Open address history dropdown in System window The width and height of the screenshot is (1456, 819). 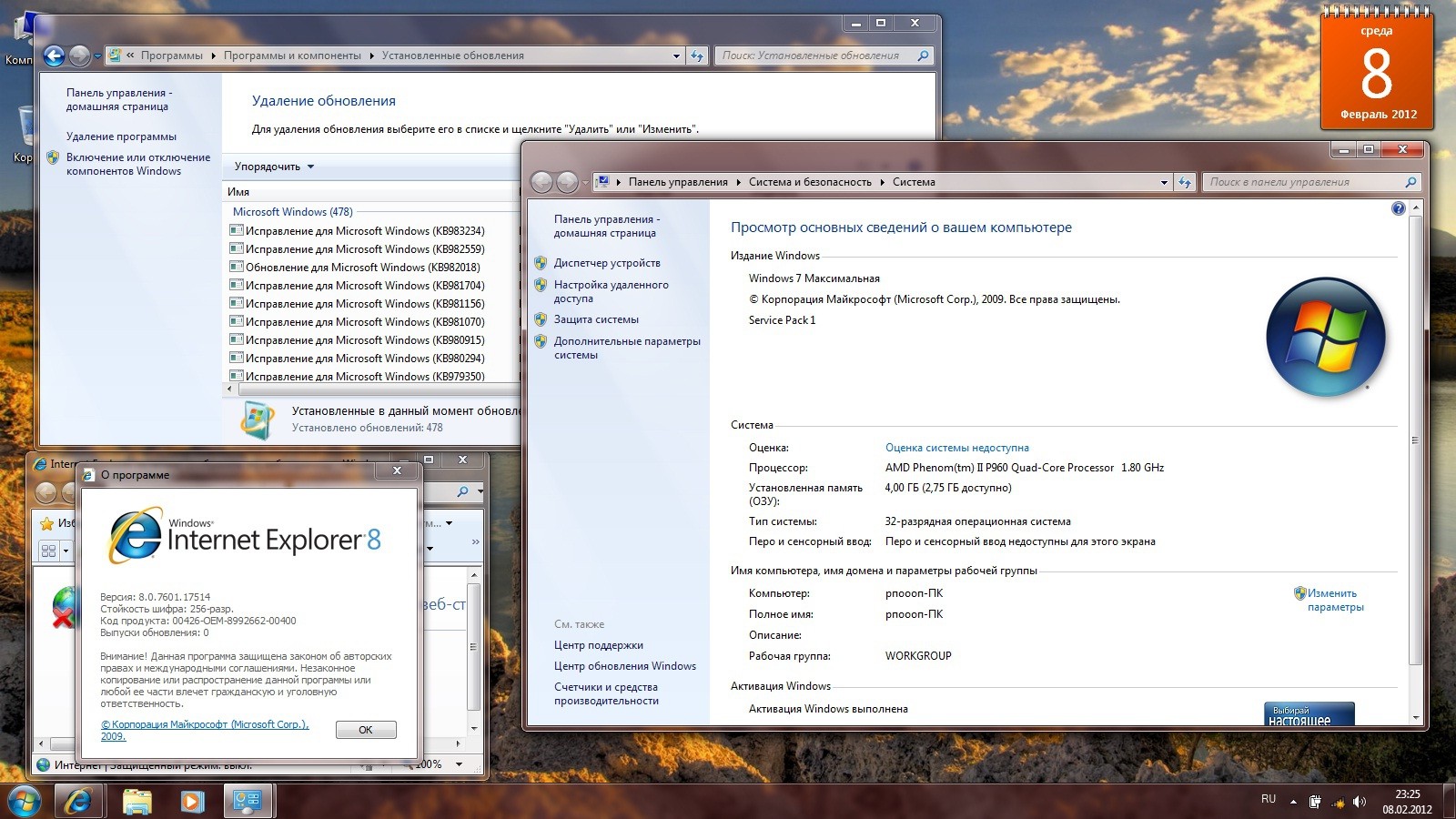1164,182
